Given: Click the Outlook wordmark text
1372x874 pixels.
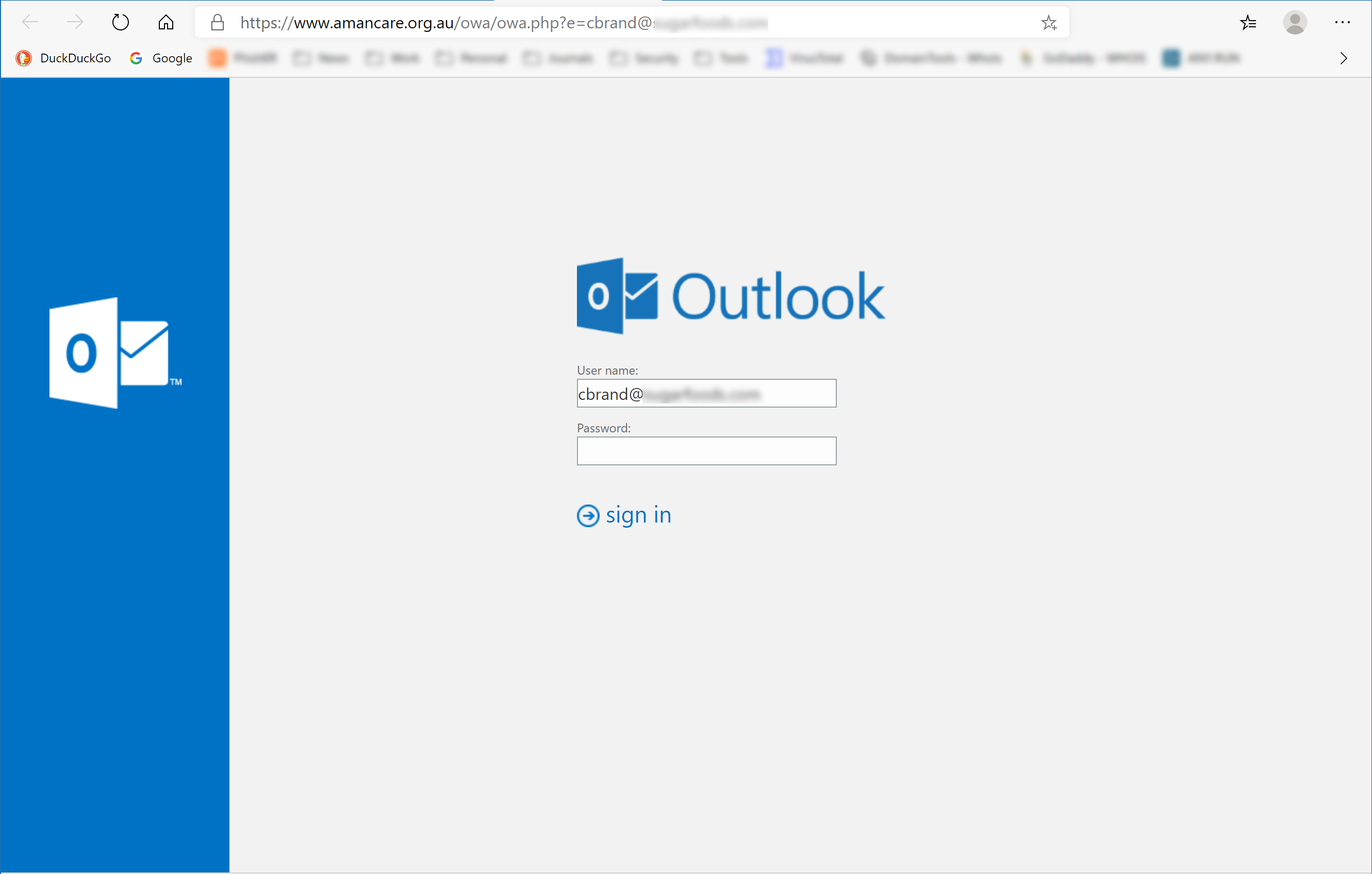Looking at the screenshot, I should (x=779, y=297).
